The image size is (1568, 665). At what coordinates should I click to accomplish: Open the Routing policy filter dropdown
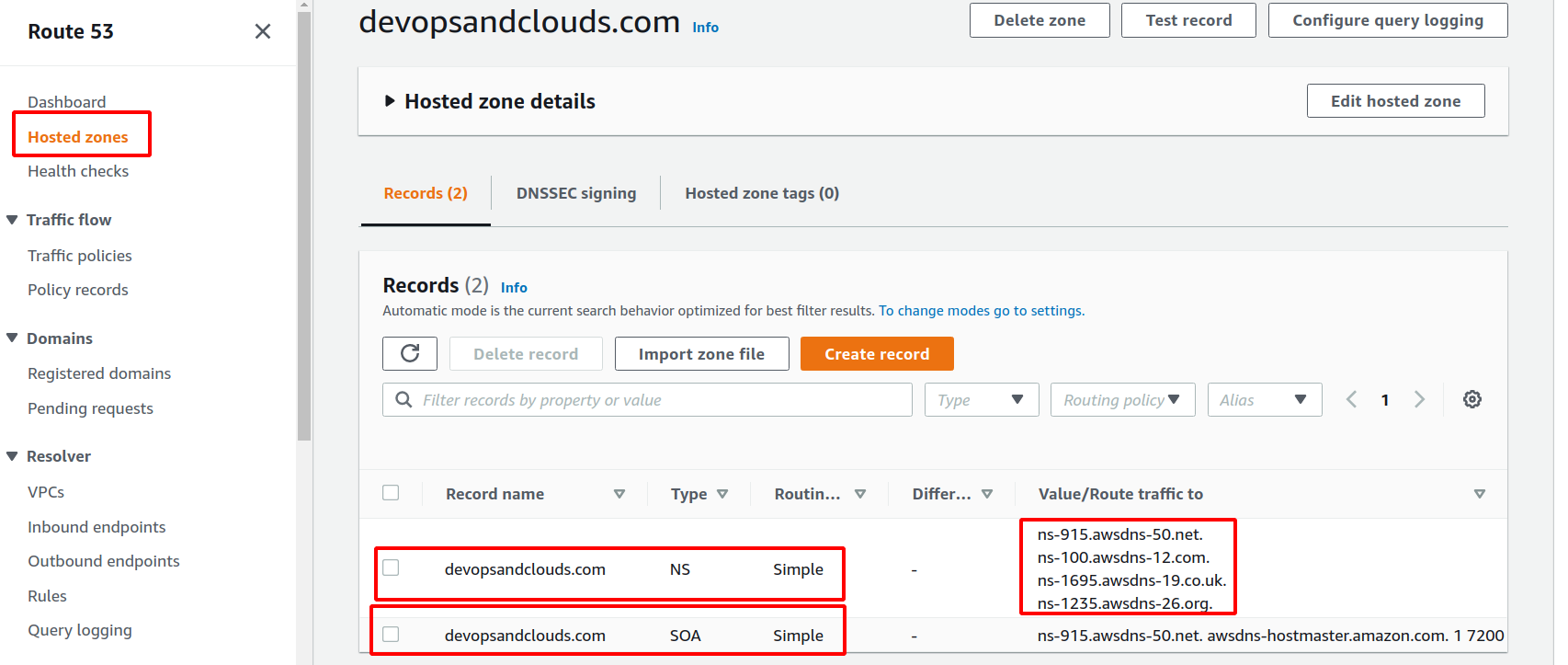pyautogui.click(x=1121, y=400)
